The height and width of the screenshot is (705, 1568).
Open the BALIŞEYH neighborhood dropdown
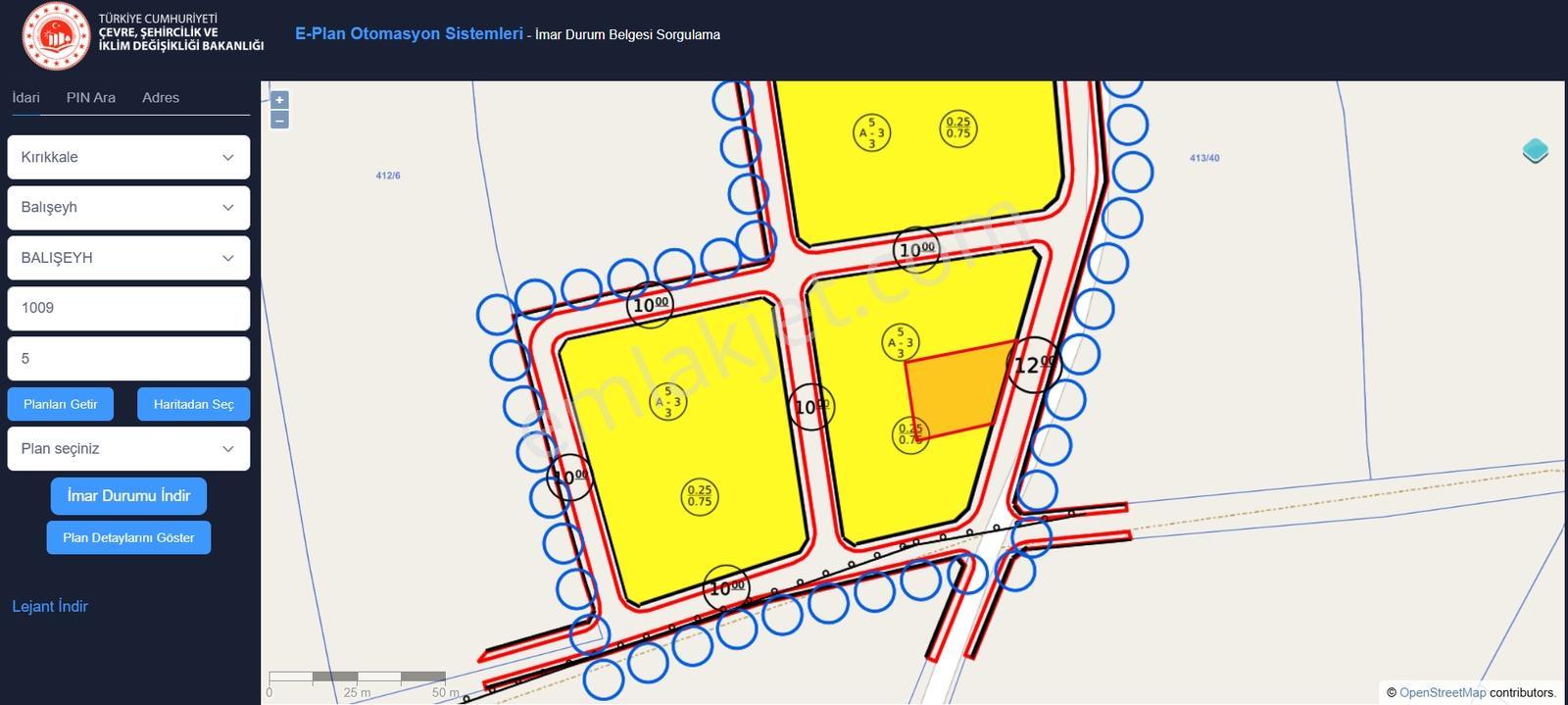coord(128,258)
